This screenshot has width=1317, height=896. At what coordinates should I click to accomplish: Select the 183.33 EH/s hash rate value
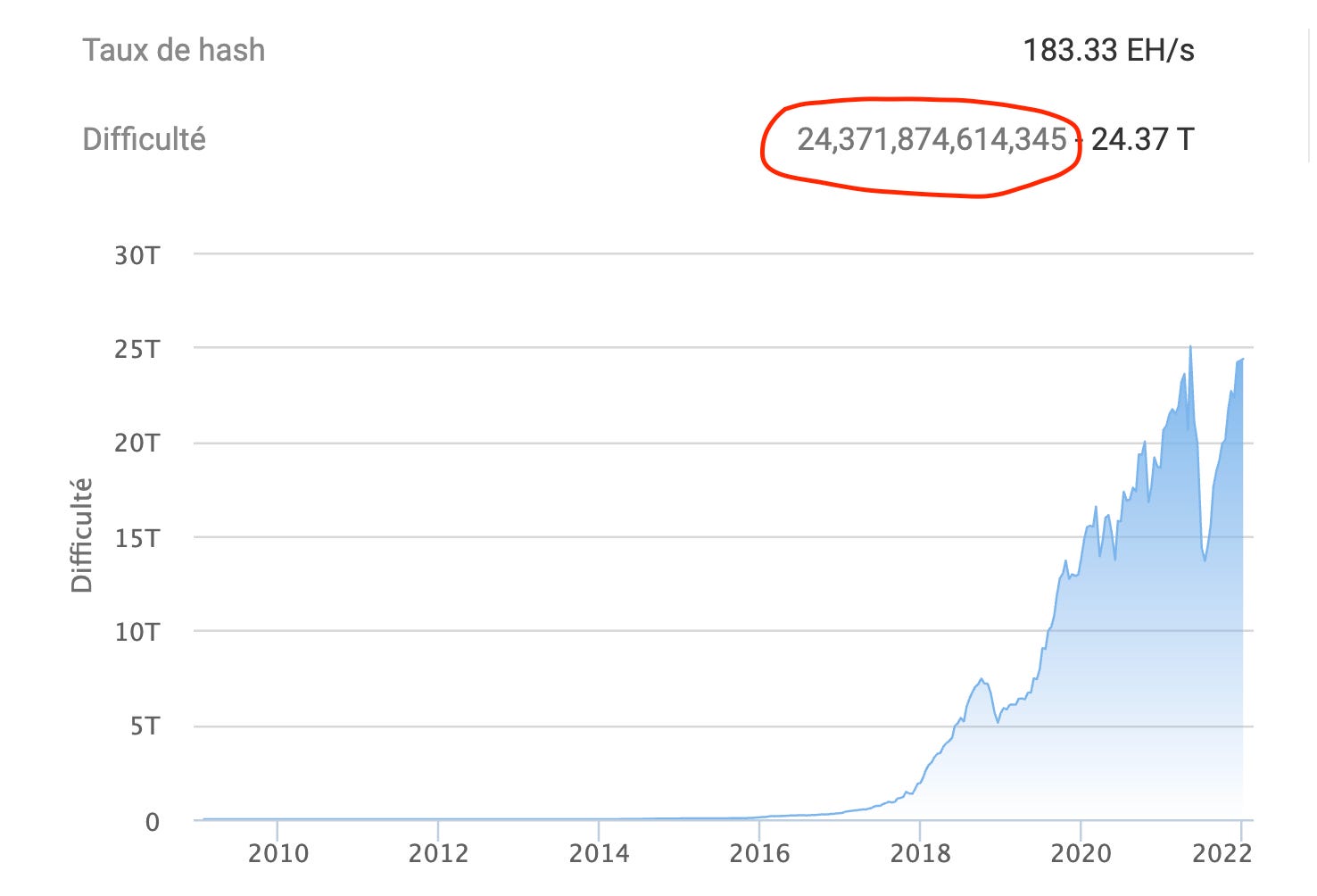(1108, 50)
